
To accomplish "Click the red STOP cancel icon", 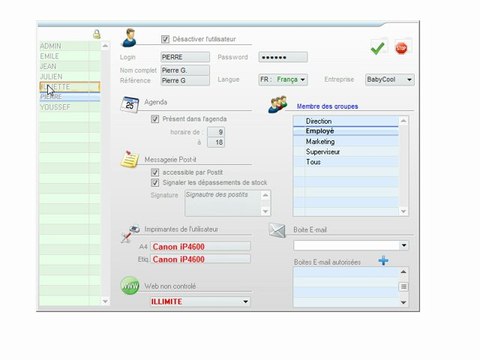I will tap(402, 49).
